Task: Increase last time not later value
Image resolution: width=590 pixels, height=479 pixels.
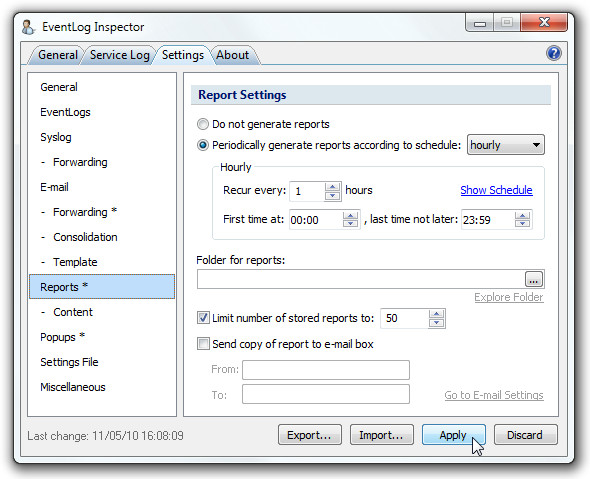Action: click(x=522, y=216)
